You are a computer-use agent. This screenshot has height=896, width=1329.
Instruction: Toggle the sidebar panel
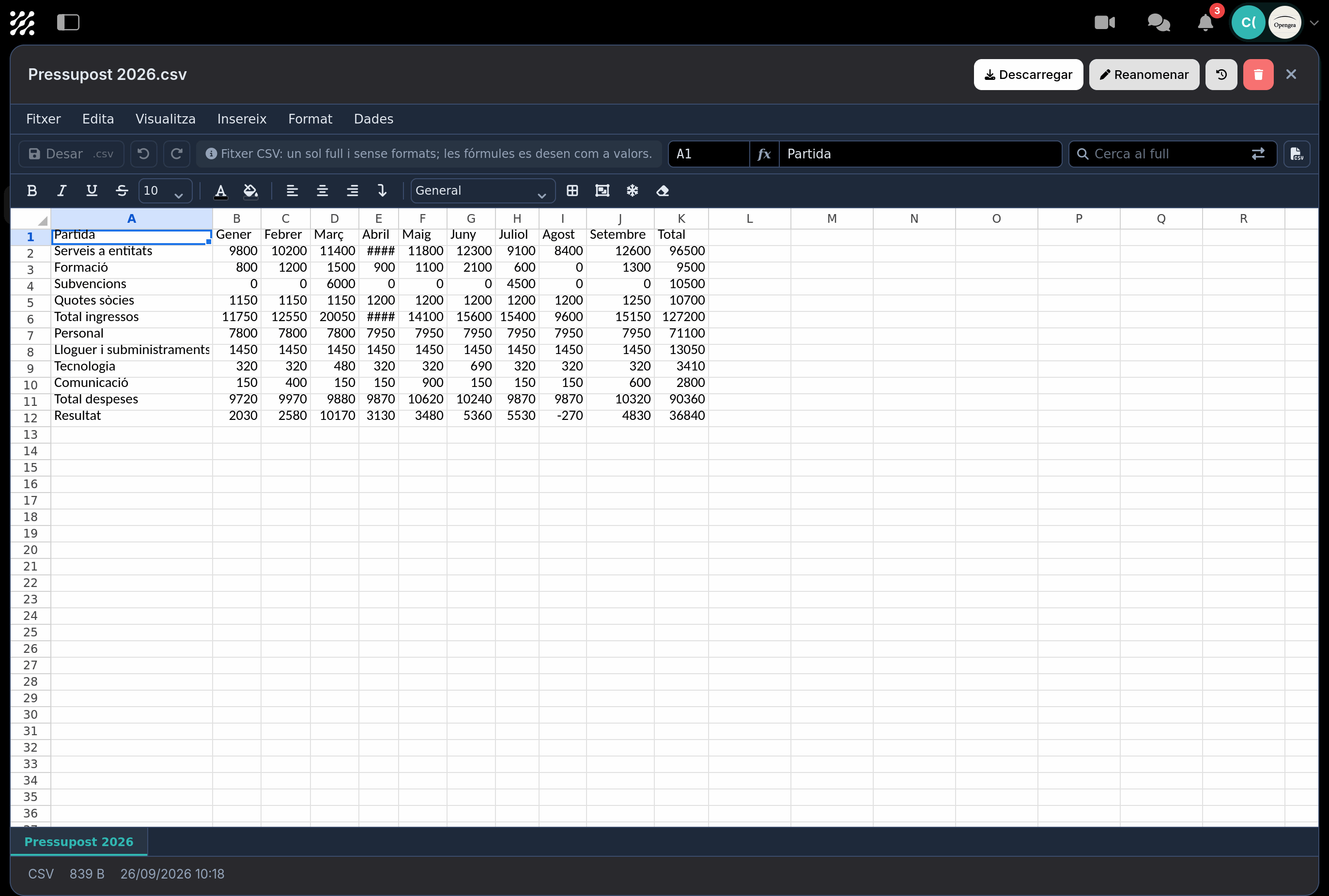pos(68,23)
